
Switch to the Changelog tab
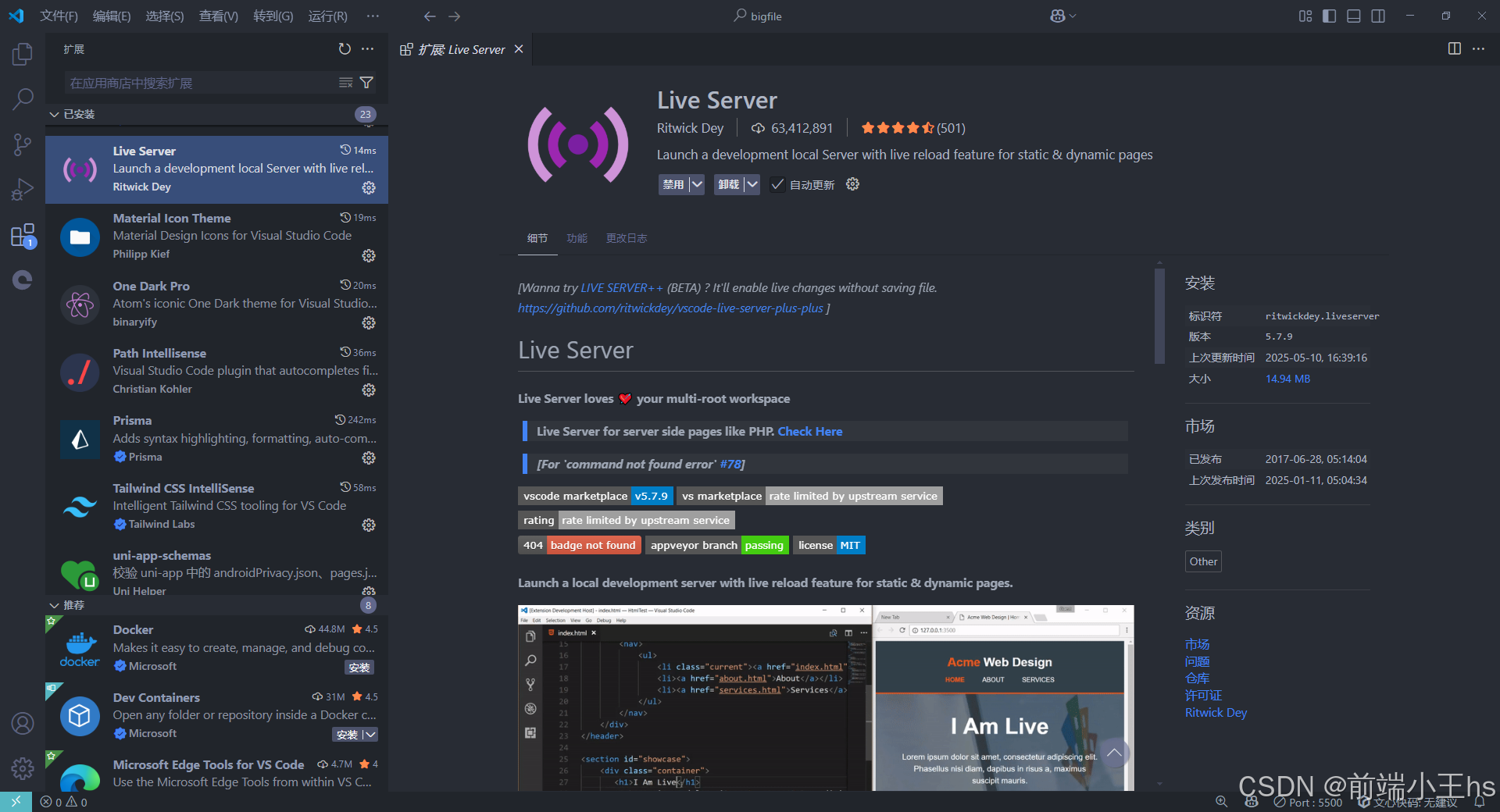(x=627, y=238)
